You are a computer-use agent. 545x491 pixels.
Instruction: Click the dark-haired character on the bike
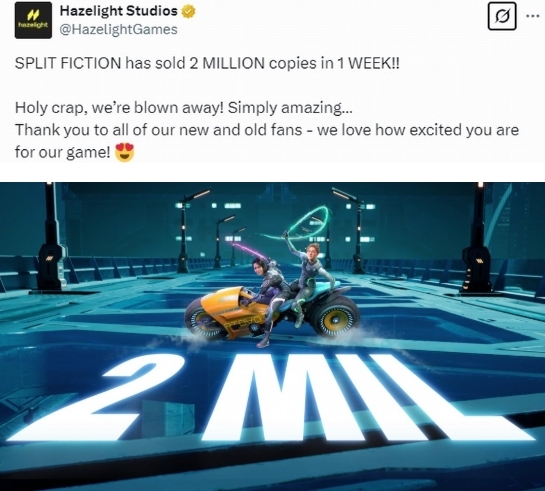(x=269, y=301)
